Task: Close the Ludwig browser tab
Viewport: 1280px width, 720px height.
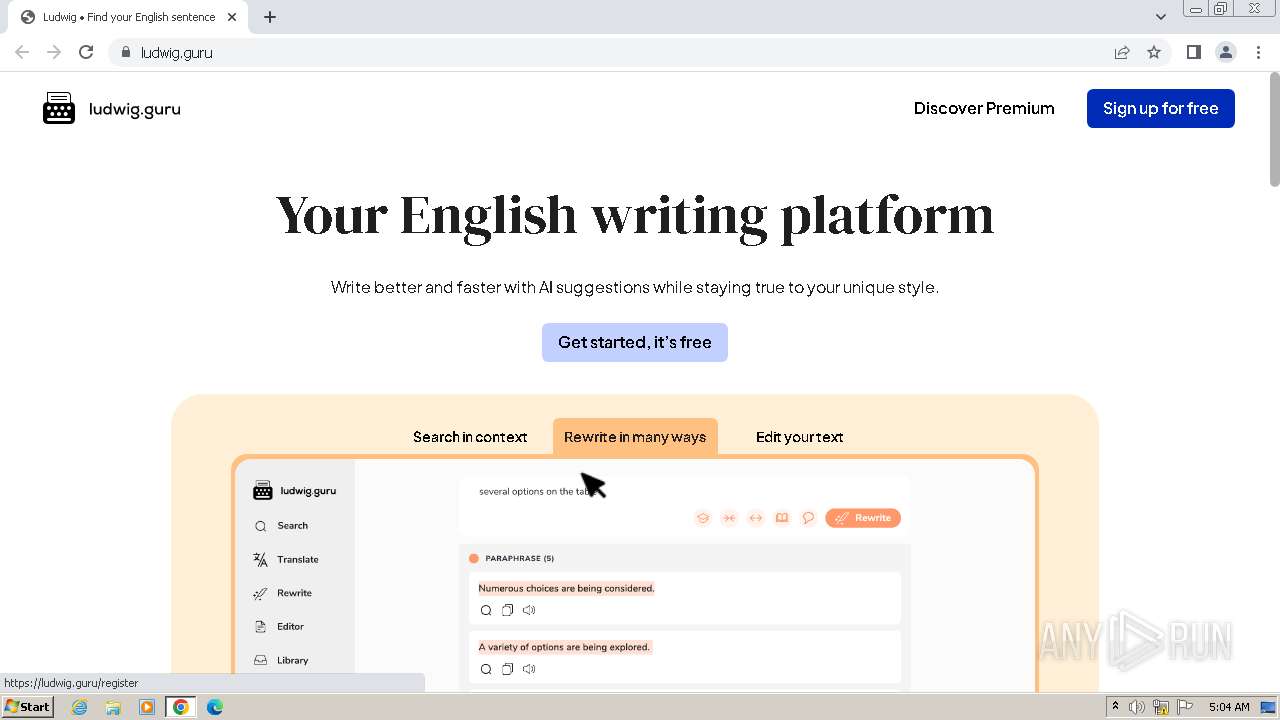Action: [x=232, y=17]
